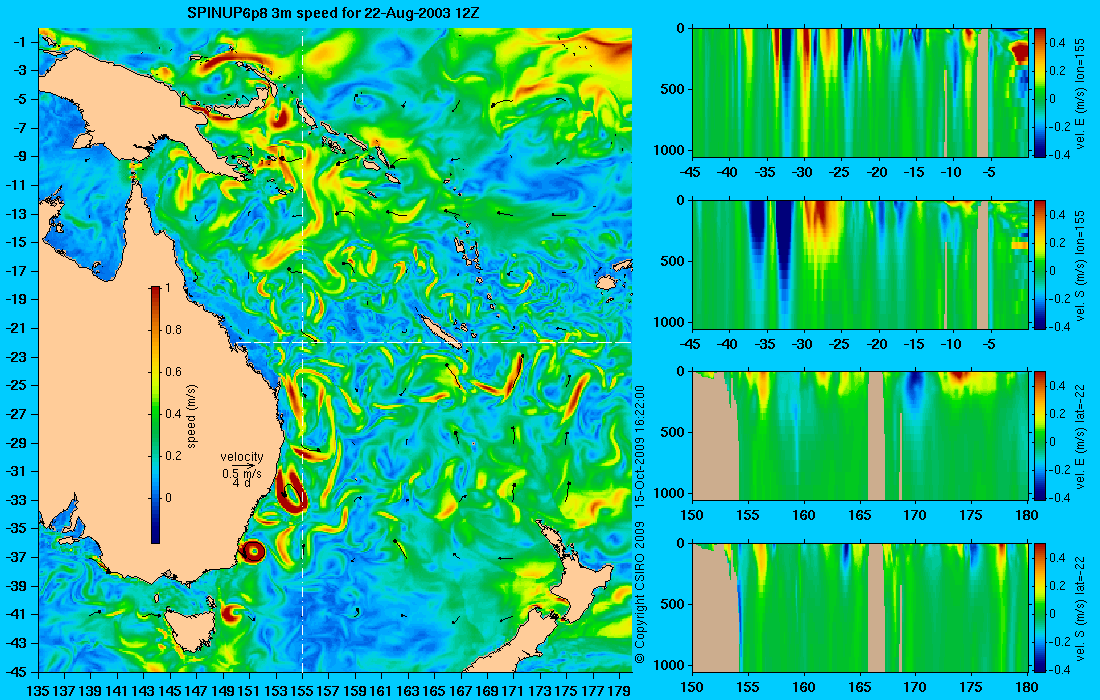Viewport: 1100px width, 700px height.
Task: Click the "-45" latitude label on the main map's left axis
Action: (15, 672)
